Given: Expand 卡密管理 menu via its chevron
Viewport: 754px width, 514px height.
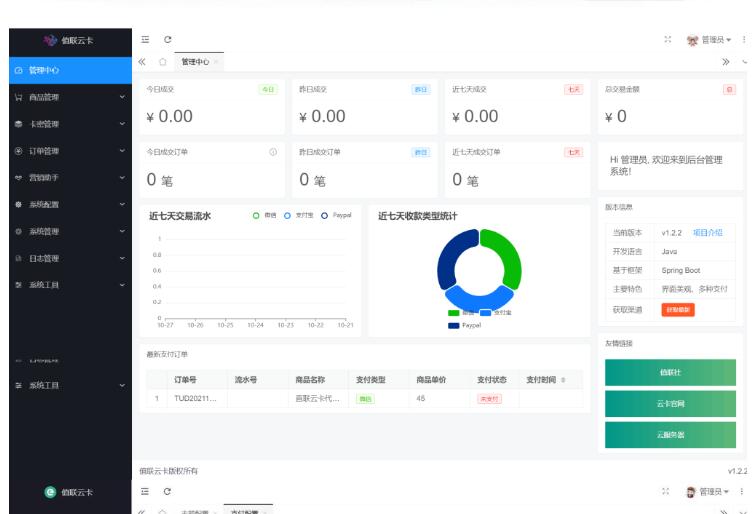Looking at the screenshot, I should pyautogui.click(x=122, y=124).
